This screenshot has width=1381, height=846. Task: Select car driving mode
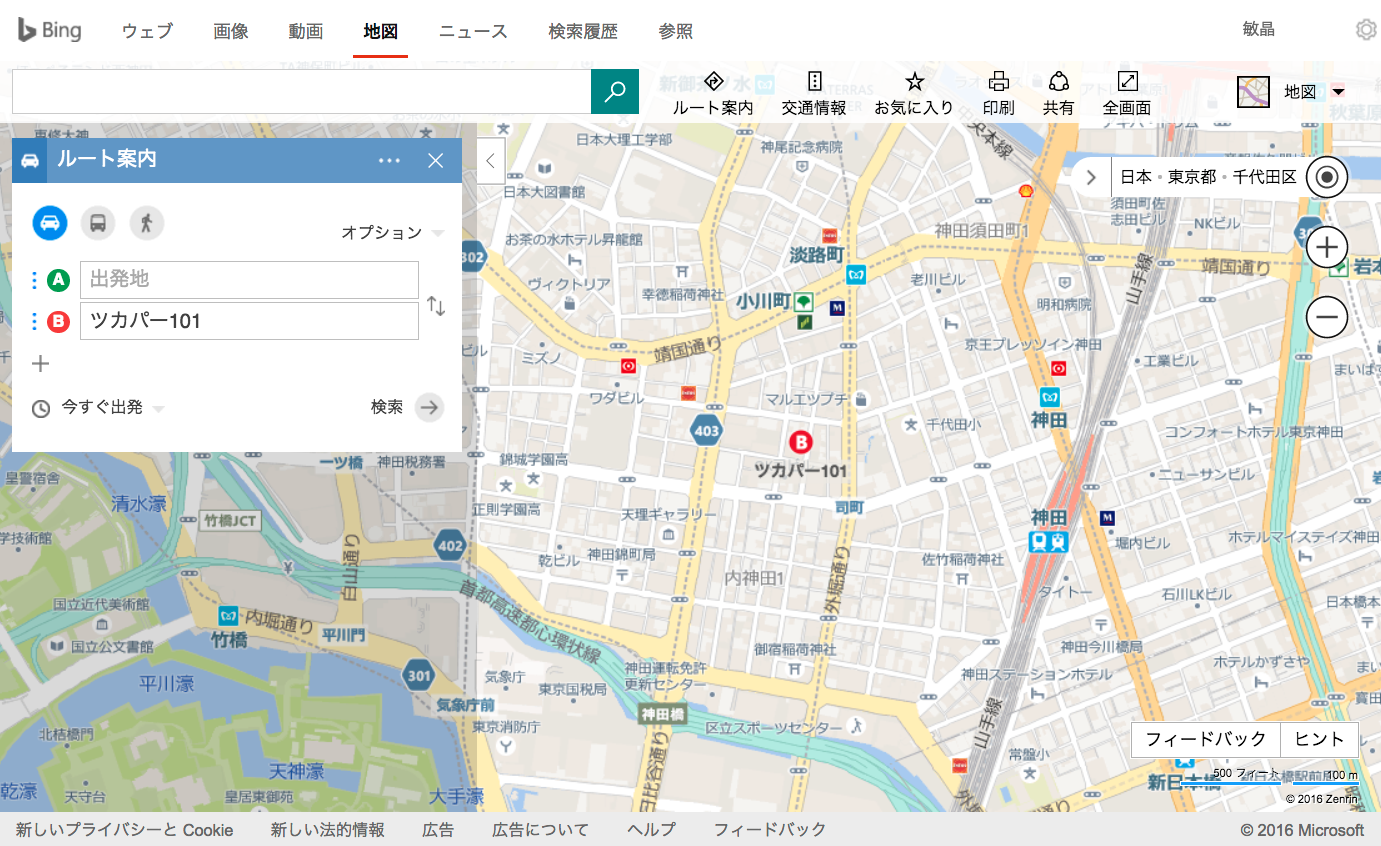click(50, 222)
